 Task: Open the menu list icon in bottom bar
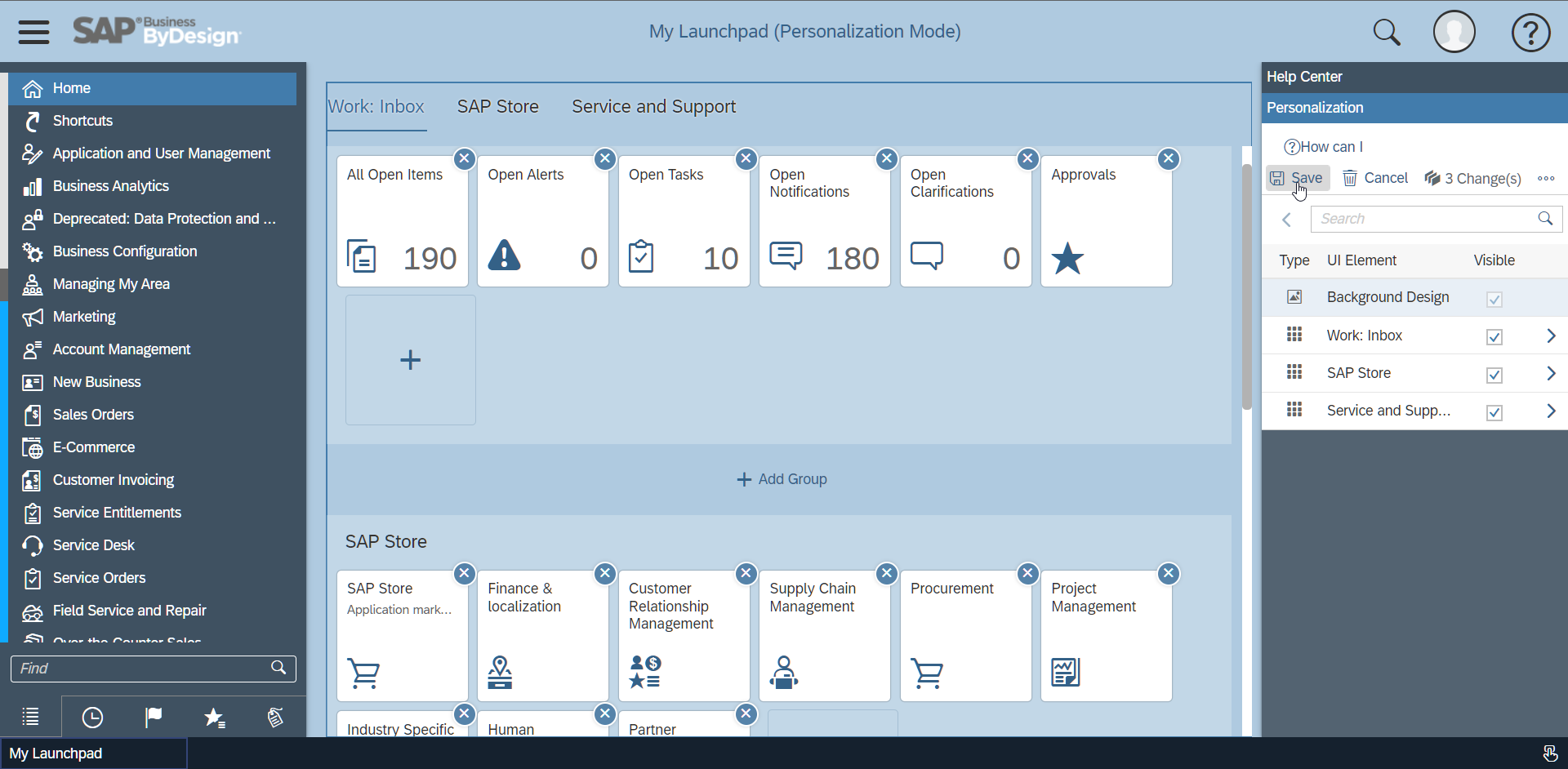pyautogui.click(x=30, y=717)
